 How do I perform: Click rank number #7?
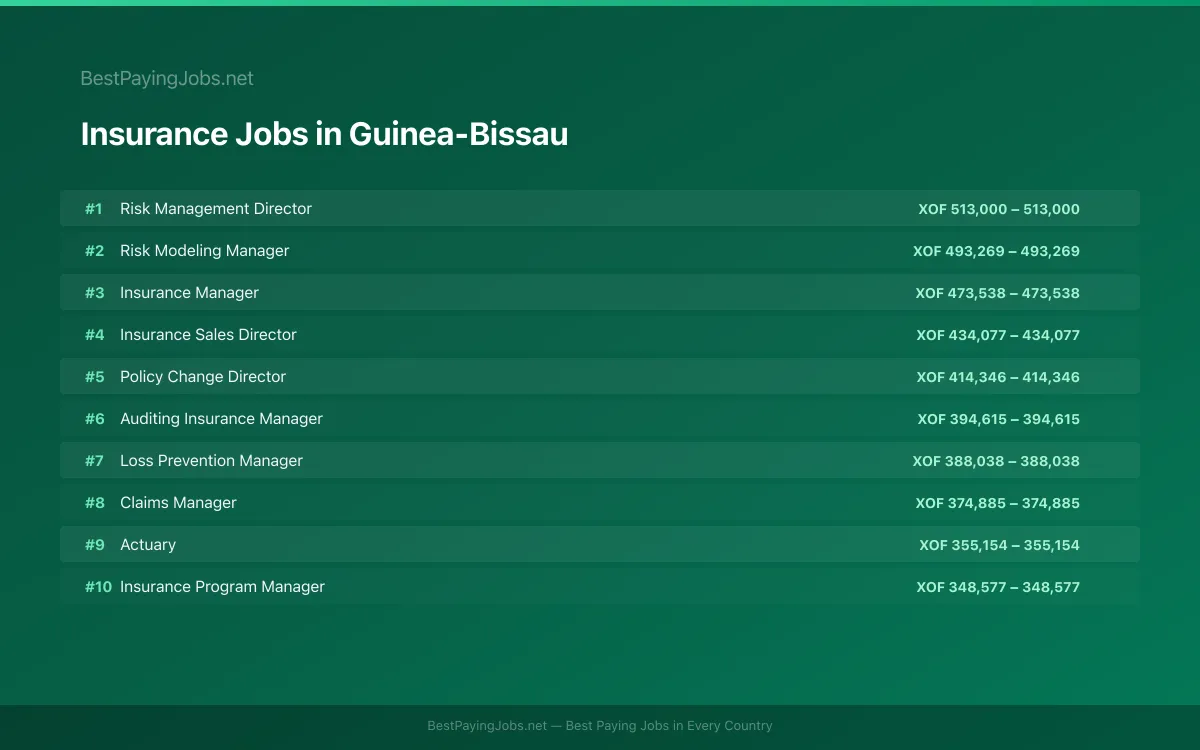(x=94, y=461)
